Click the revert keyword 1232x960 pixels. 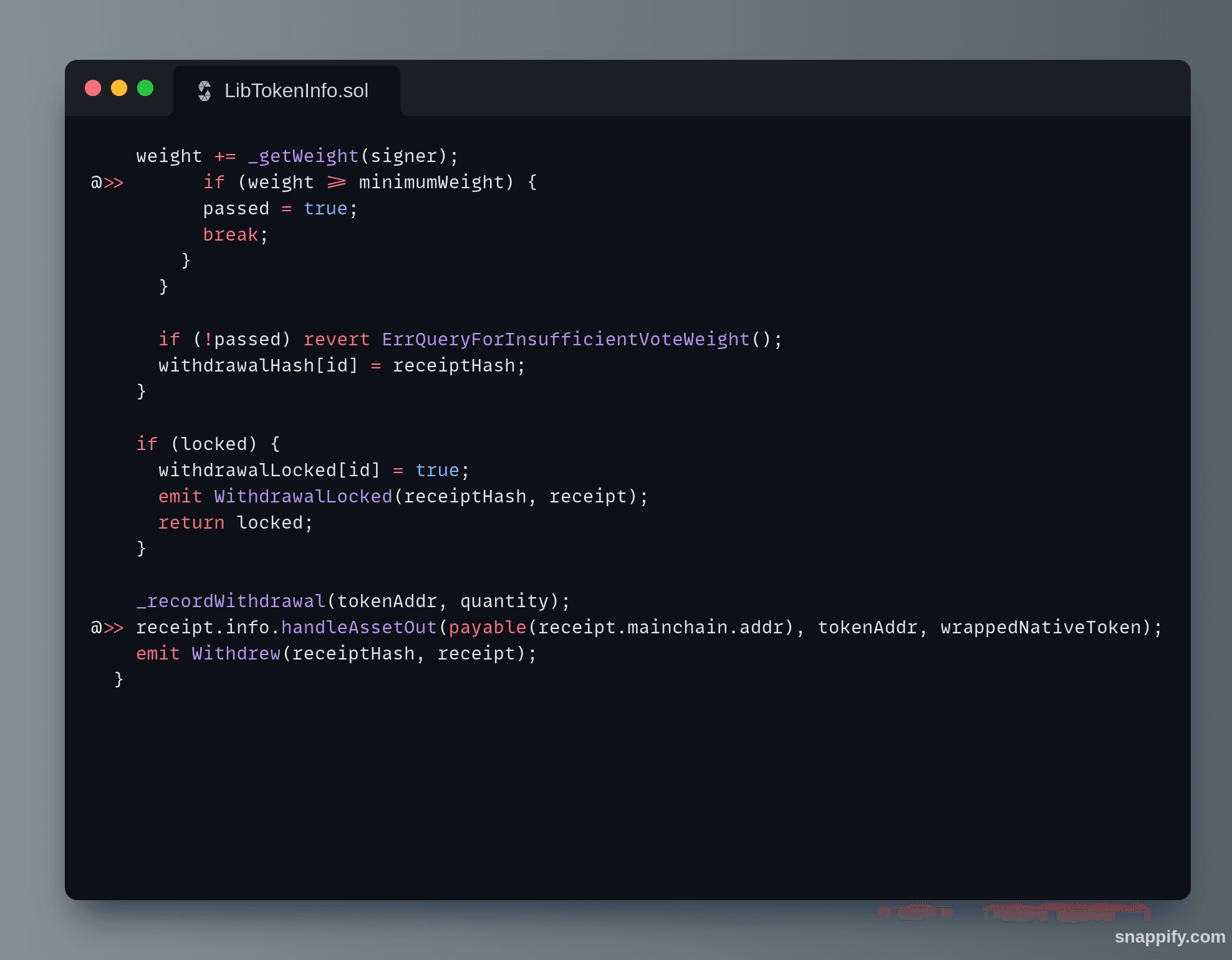[336, 340]
